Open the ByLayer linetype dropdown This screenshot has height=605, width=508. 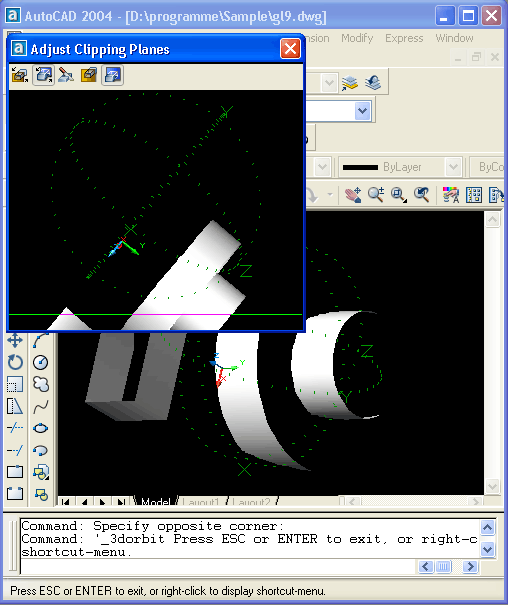pyautogui.click(x=453, y=167)
